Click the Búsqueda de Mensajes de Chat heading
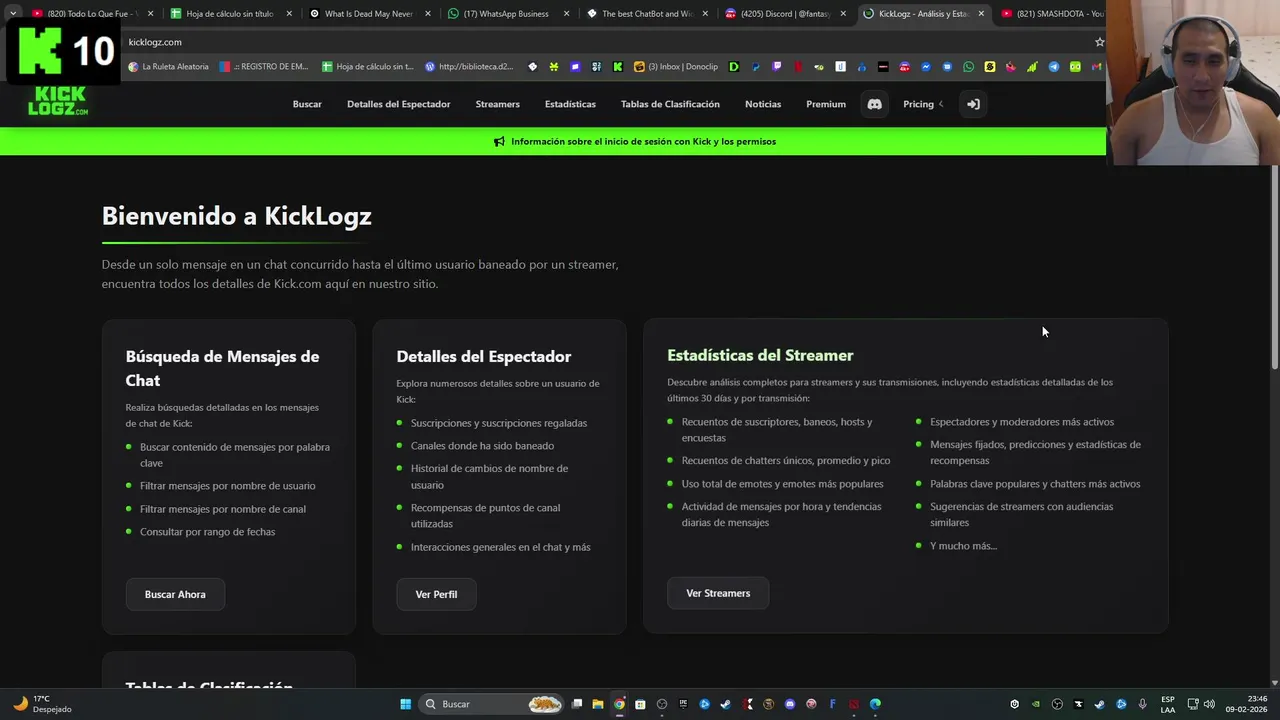The height and width of the screenshot is (720, 1280). coord(222,368)
